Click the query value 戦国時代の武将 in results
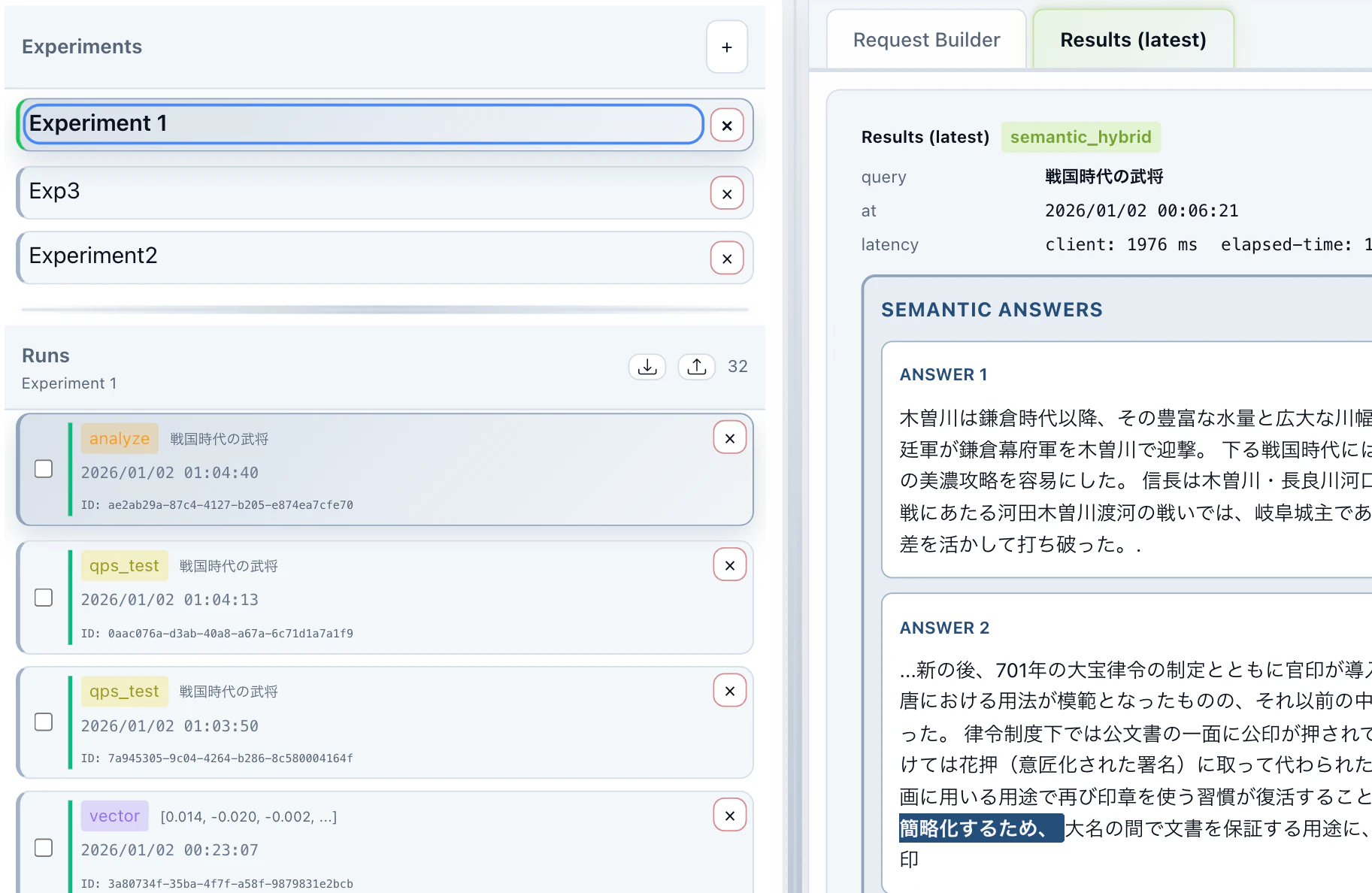The width and height of the screenshot is (1372, 893). point(1104,177)
